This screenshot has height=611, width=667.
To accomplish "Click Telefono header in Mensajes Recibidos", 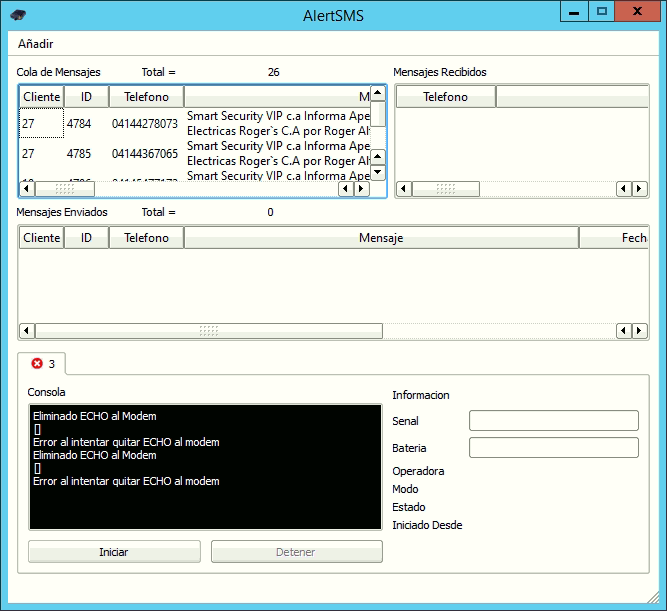I will pos(445,97).
